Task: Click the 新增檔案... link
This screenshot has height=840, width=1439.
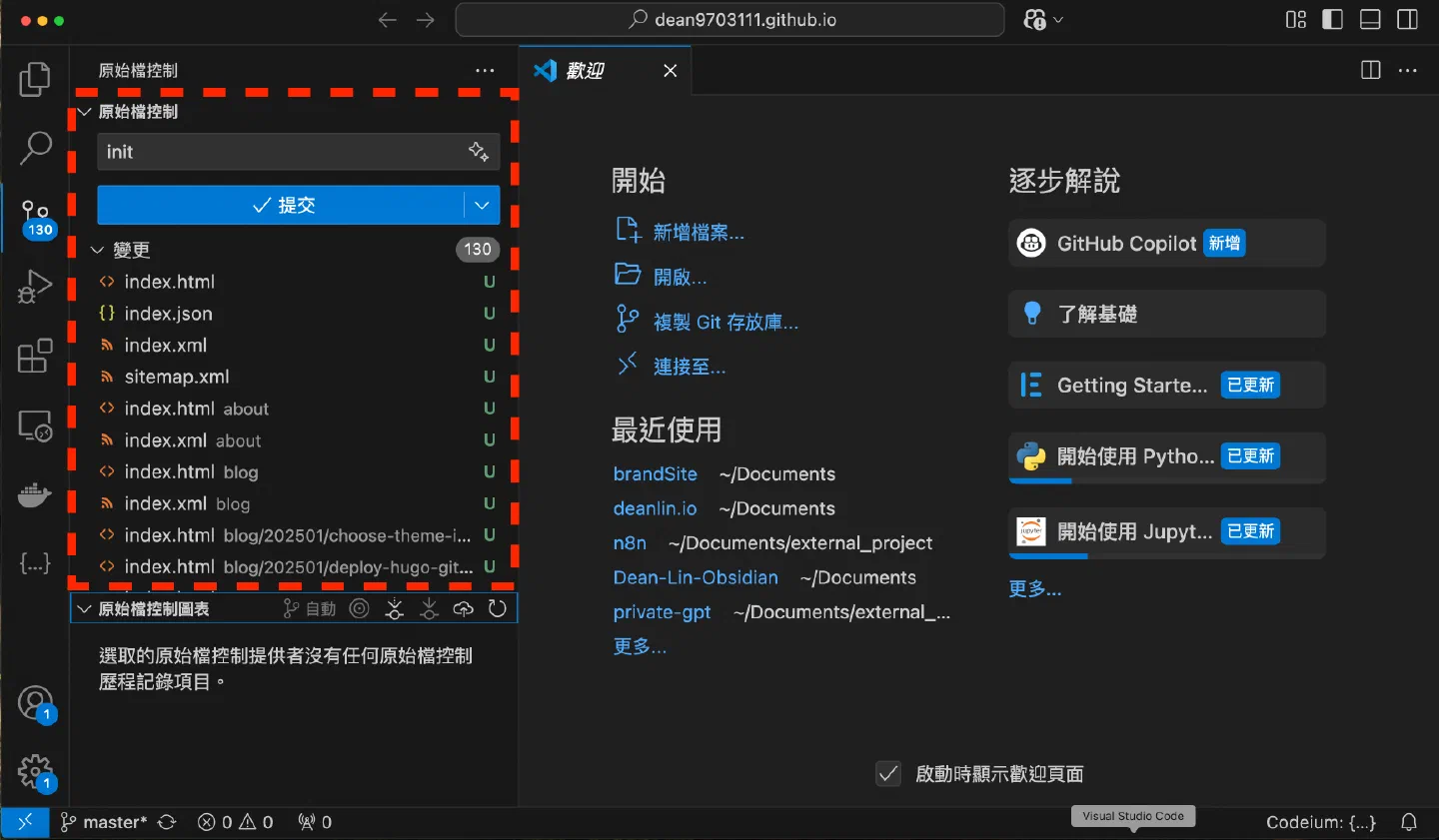Action: pos(699,233)
